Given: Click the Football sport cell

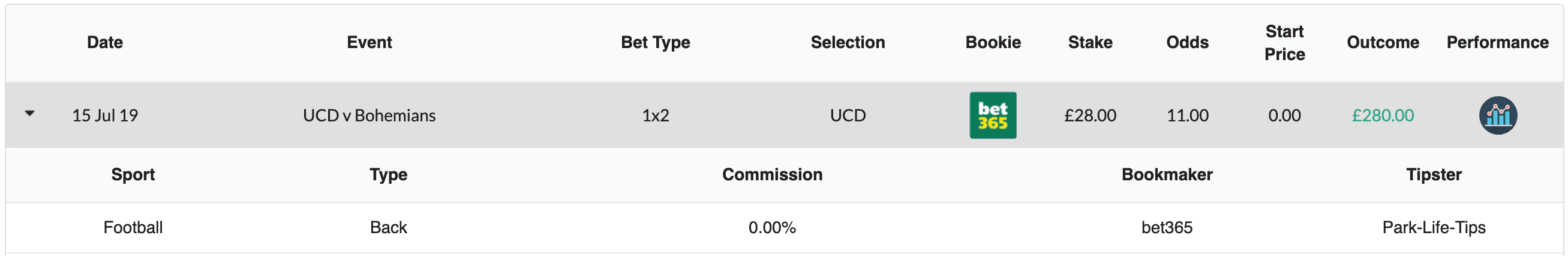Looking at the screenshot, I should click(133, 227).
